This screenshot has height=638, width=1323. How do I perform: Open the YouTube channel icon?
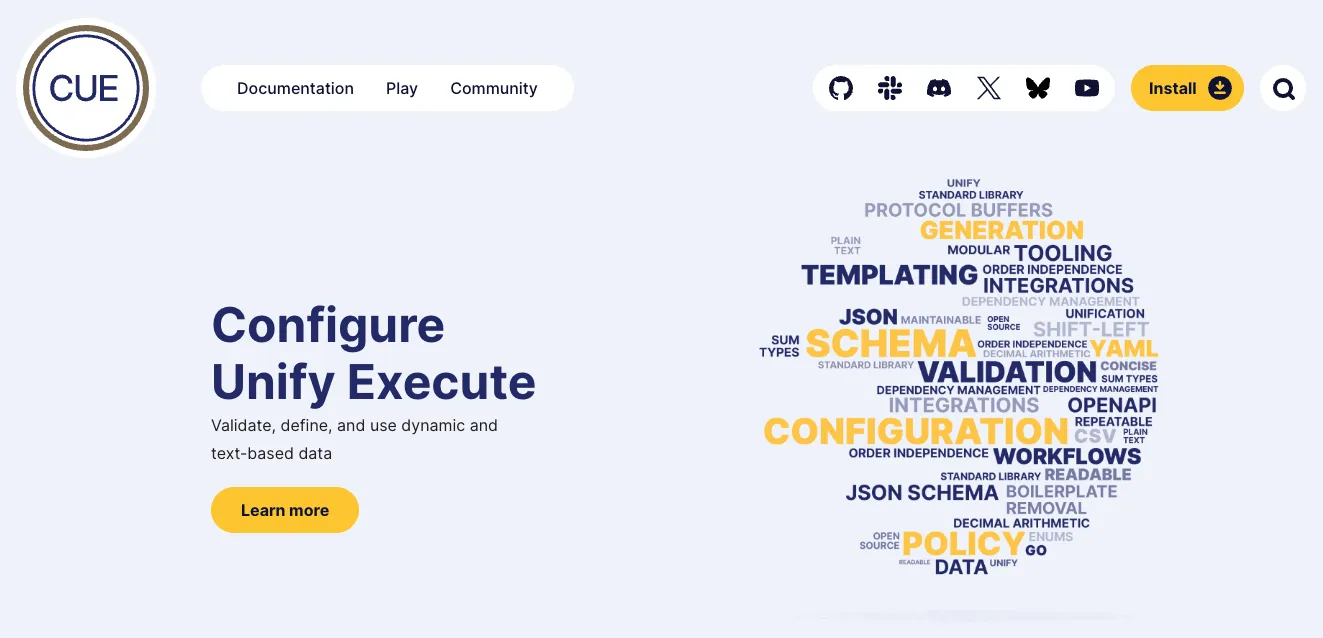(x=1087, y=88)
